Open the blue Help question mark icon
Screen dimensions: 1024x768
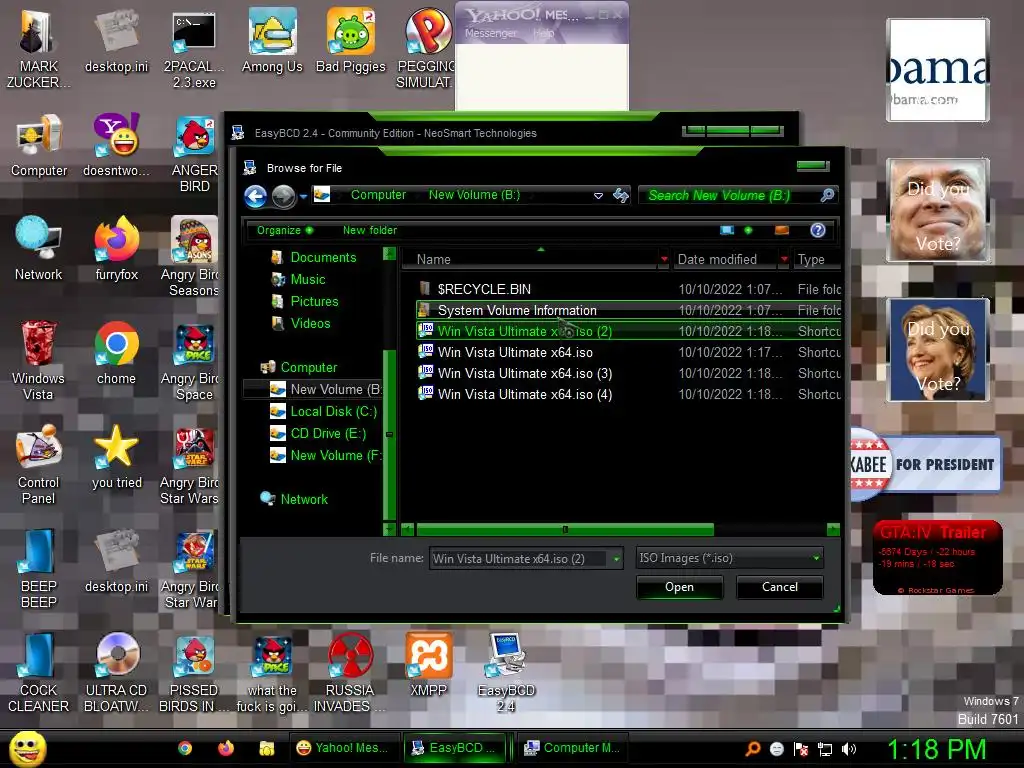[x=818, y=230]
